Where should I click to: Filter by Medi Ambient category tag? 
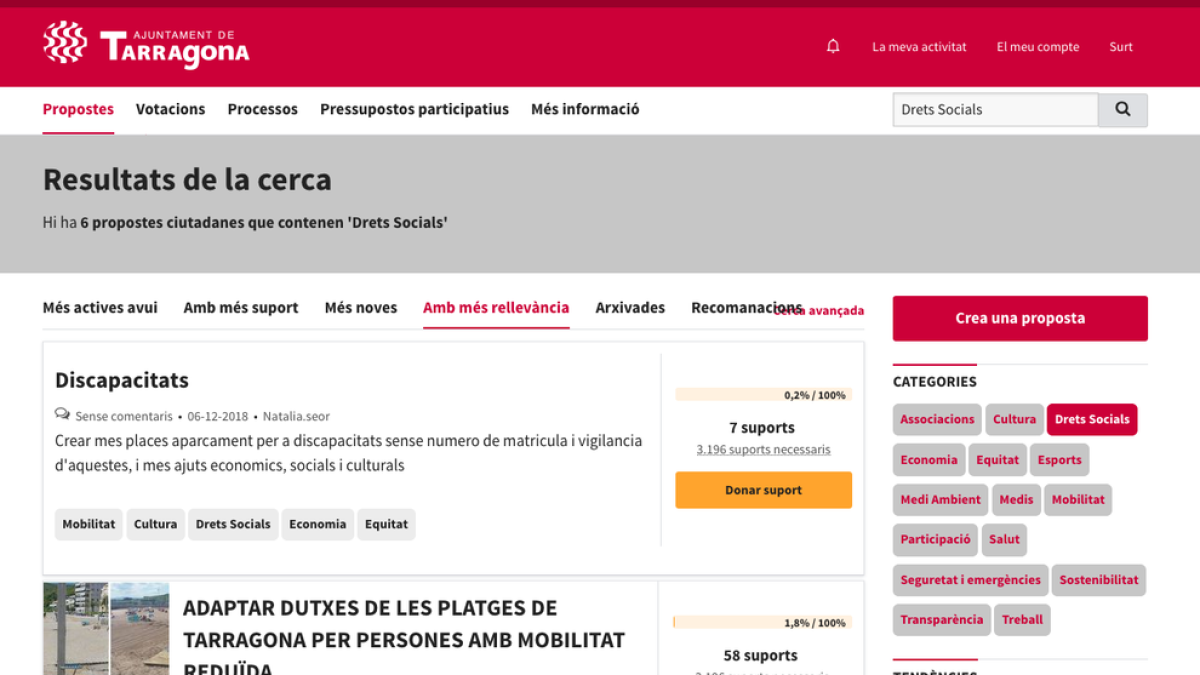tap(940, 499)
